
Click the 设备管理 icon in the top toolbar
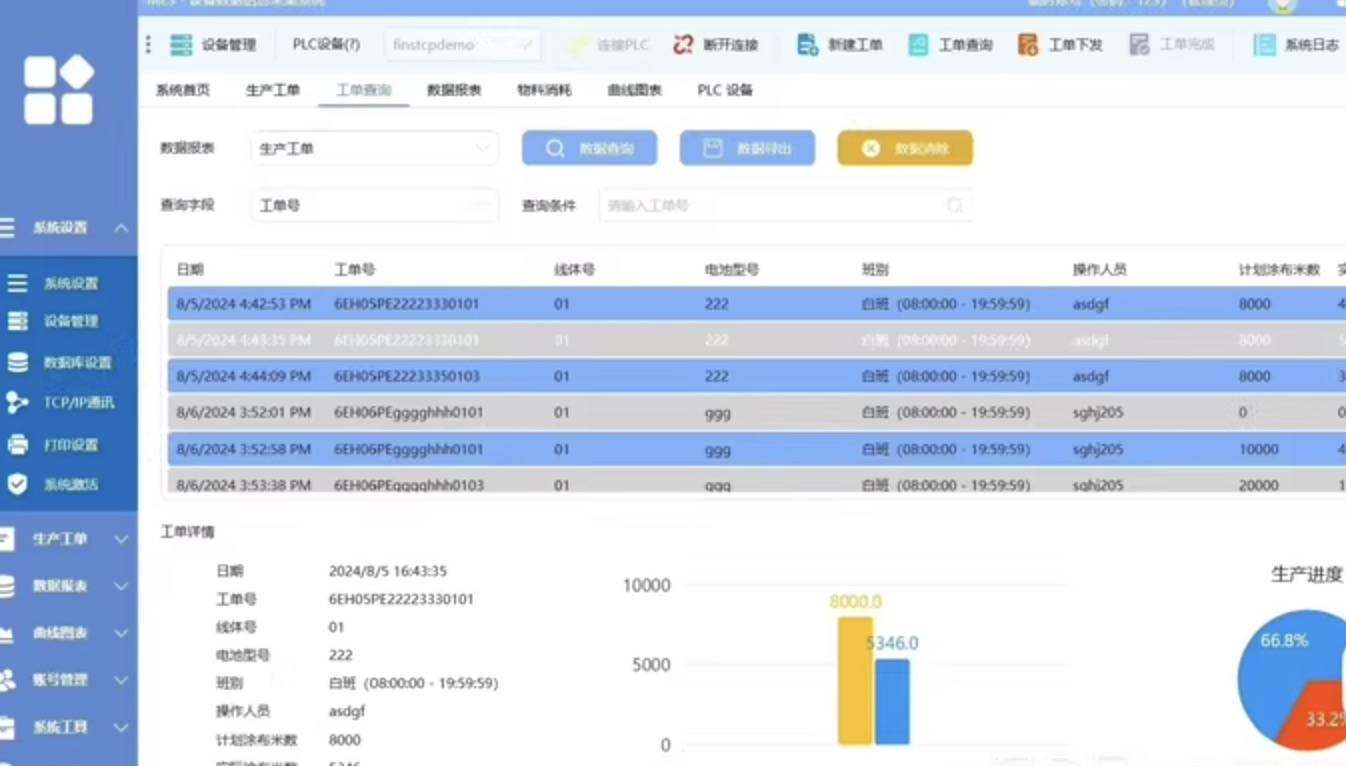tap(181, 45)
